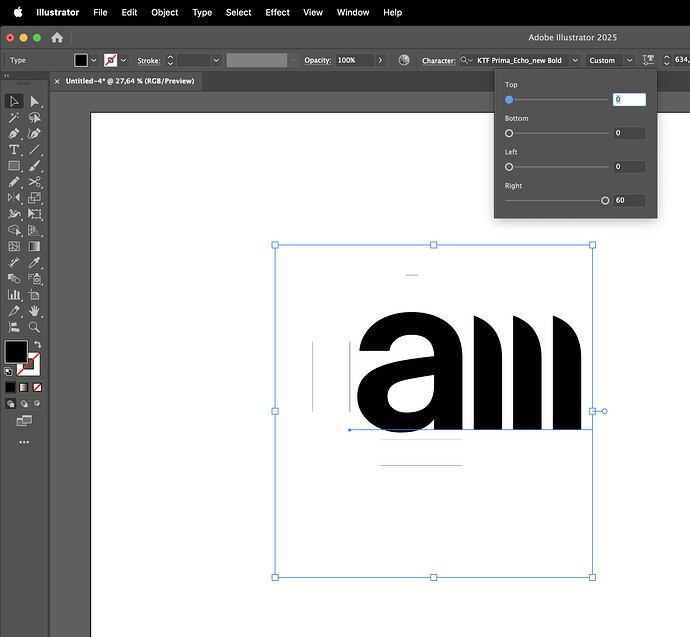Click the fill color swatch in toolbar

[x=16, y=351]
